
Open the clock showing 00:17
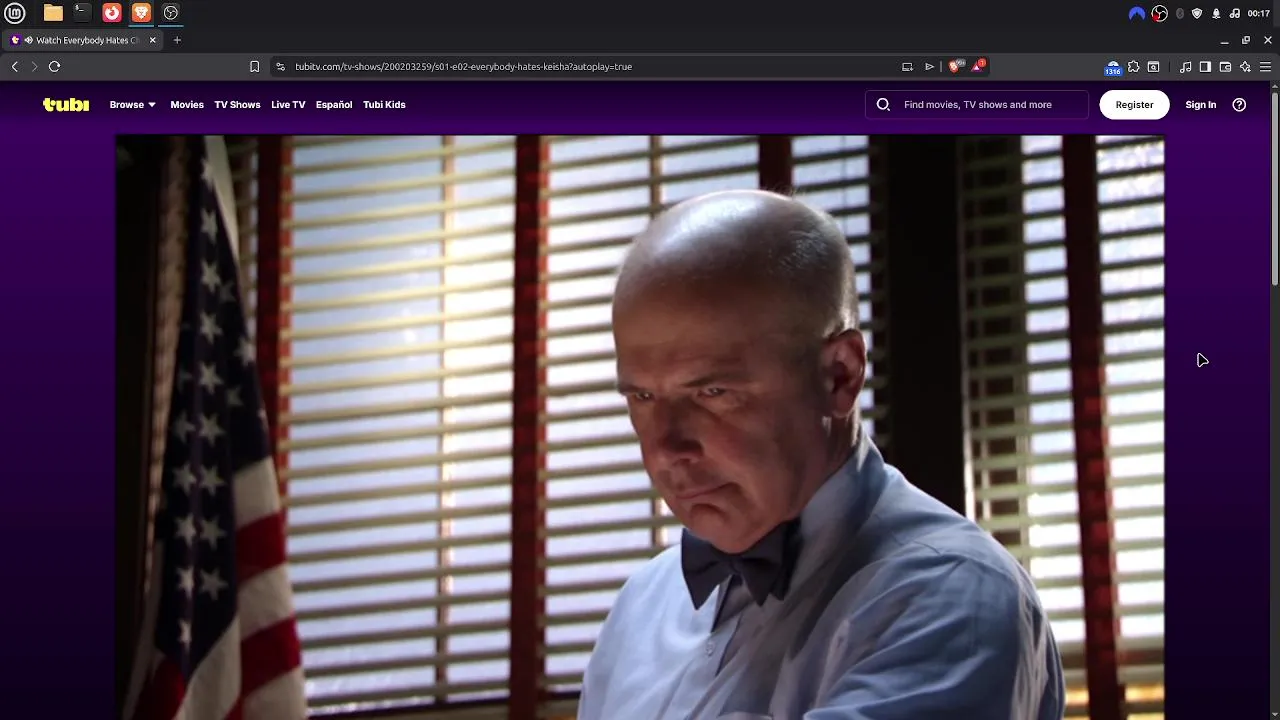tap(1259, 13)
